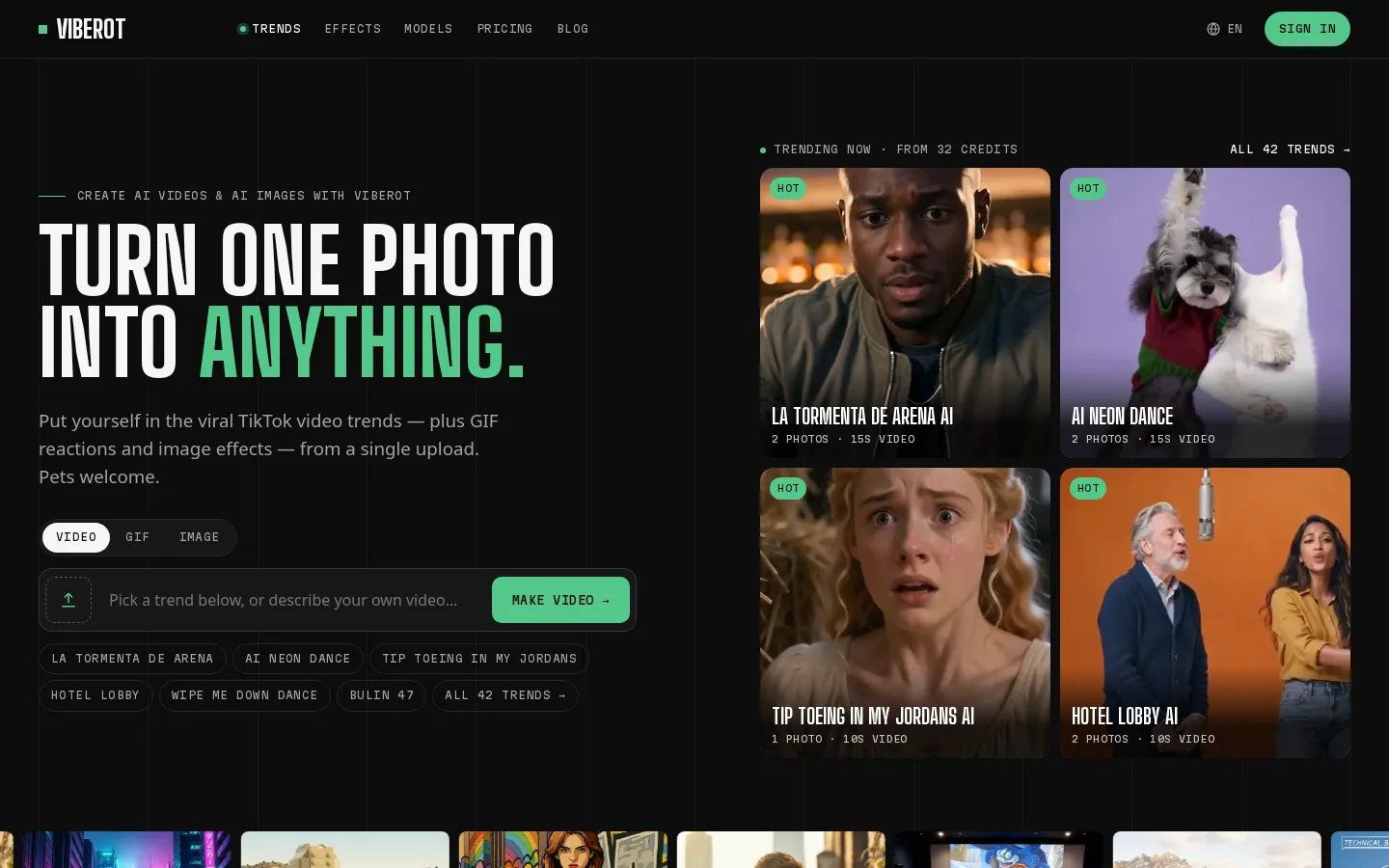Click the Viberot logo
The height and width of the screenshot is (868, 1389).
point(82,29)
